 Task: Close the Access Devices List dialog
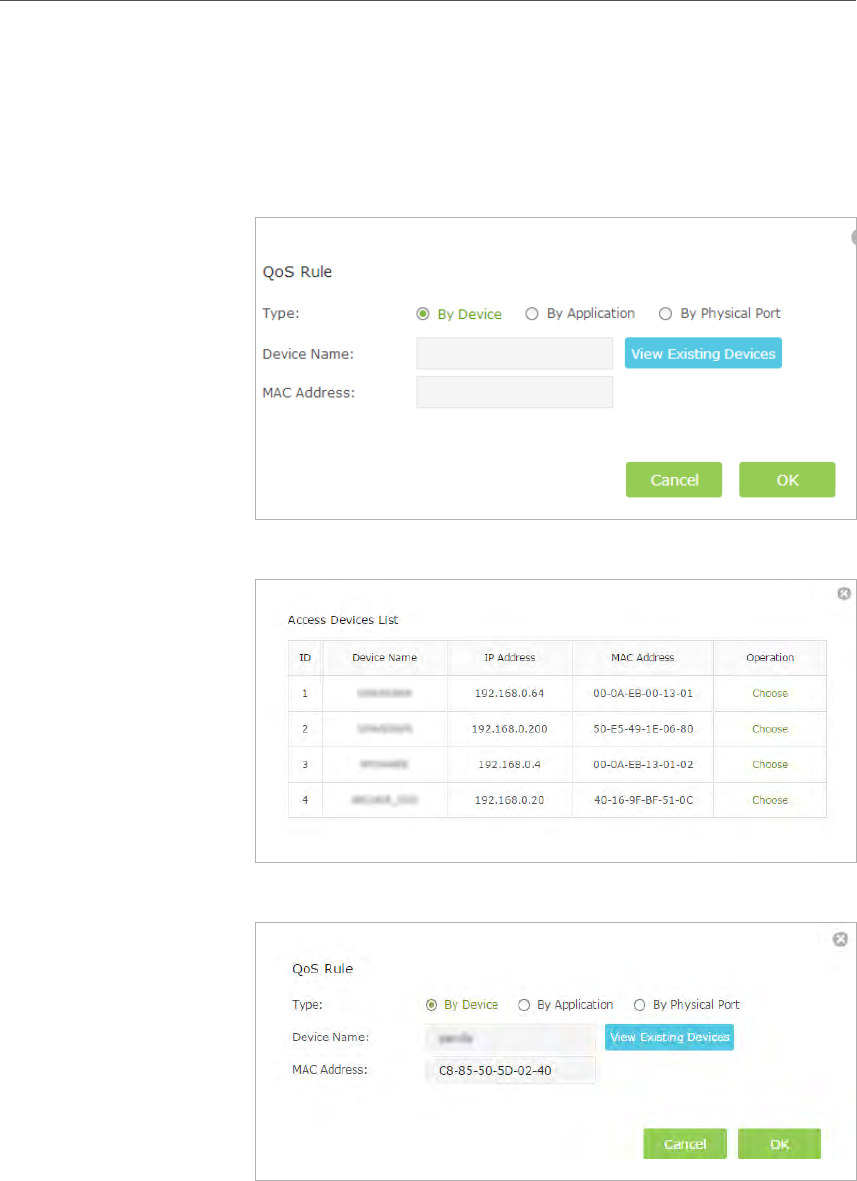pyautogui.click(x=844, y=594)
